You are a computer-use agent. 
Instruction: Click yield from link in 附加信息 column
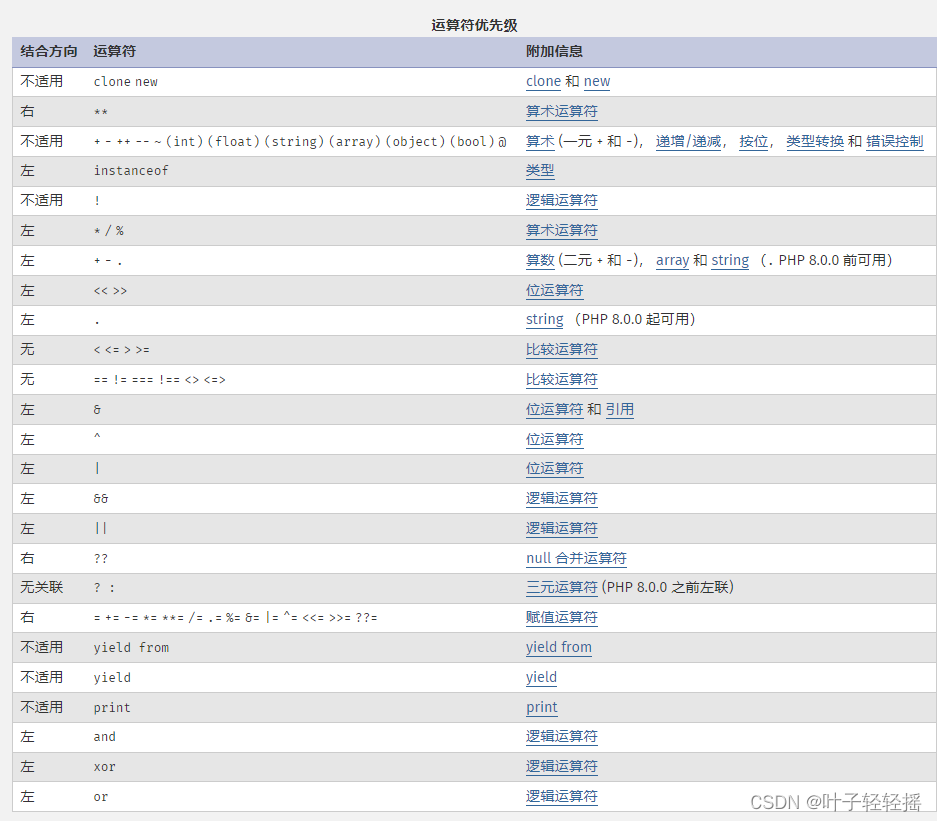tap(559, 647)
